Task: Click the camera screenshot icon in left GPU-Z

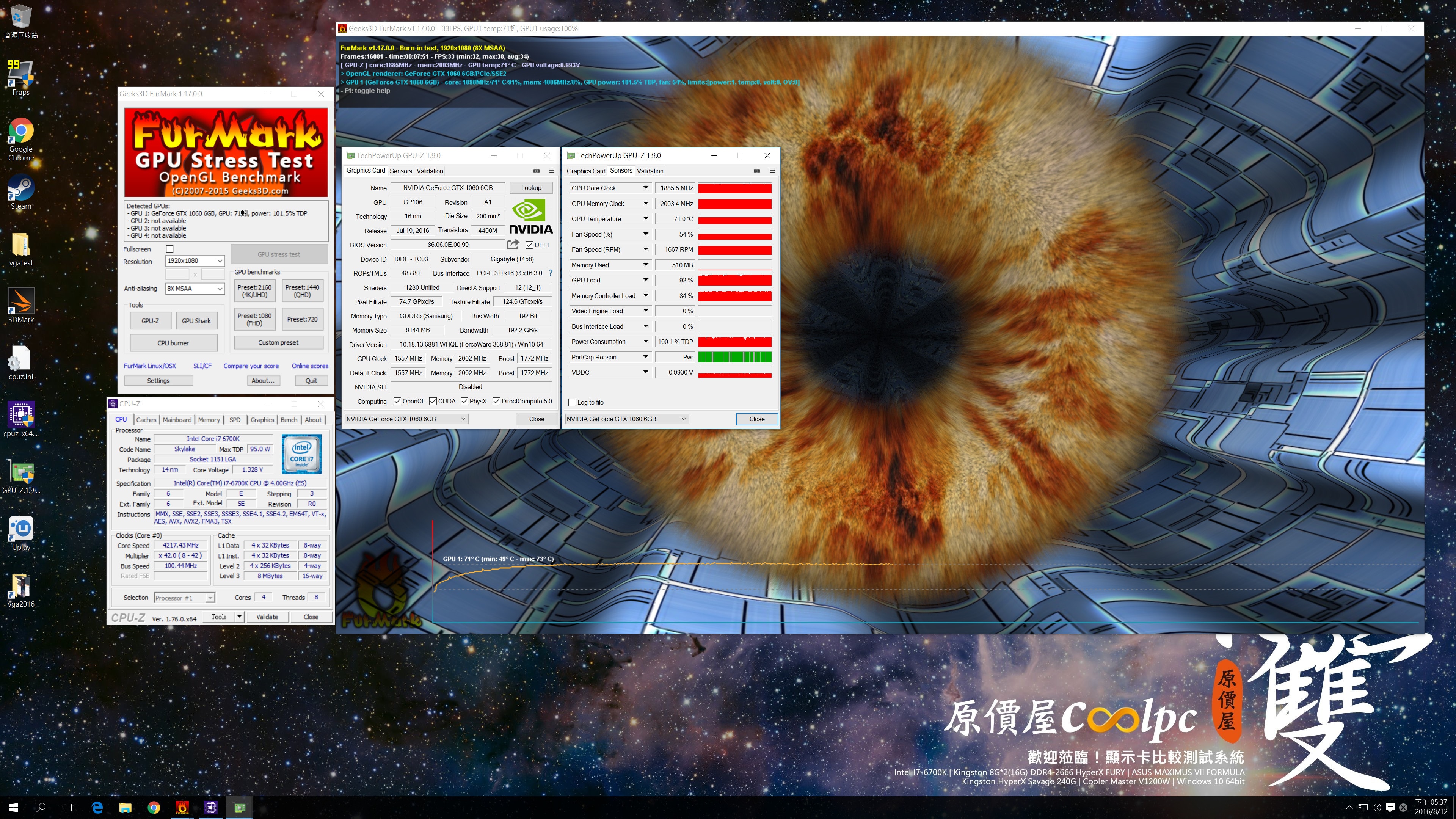Action: click(x=537, y=171)
